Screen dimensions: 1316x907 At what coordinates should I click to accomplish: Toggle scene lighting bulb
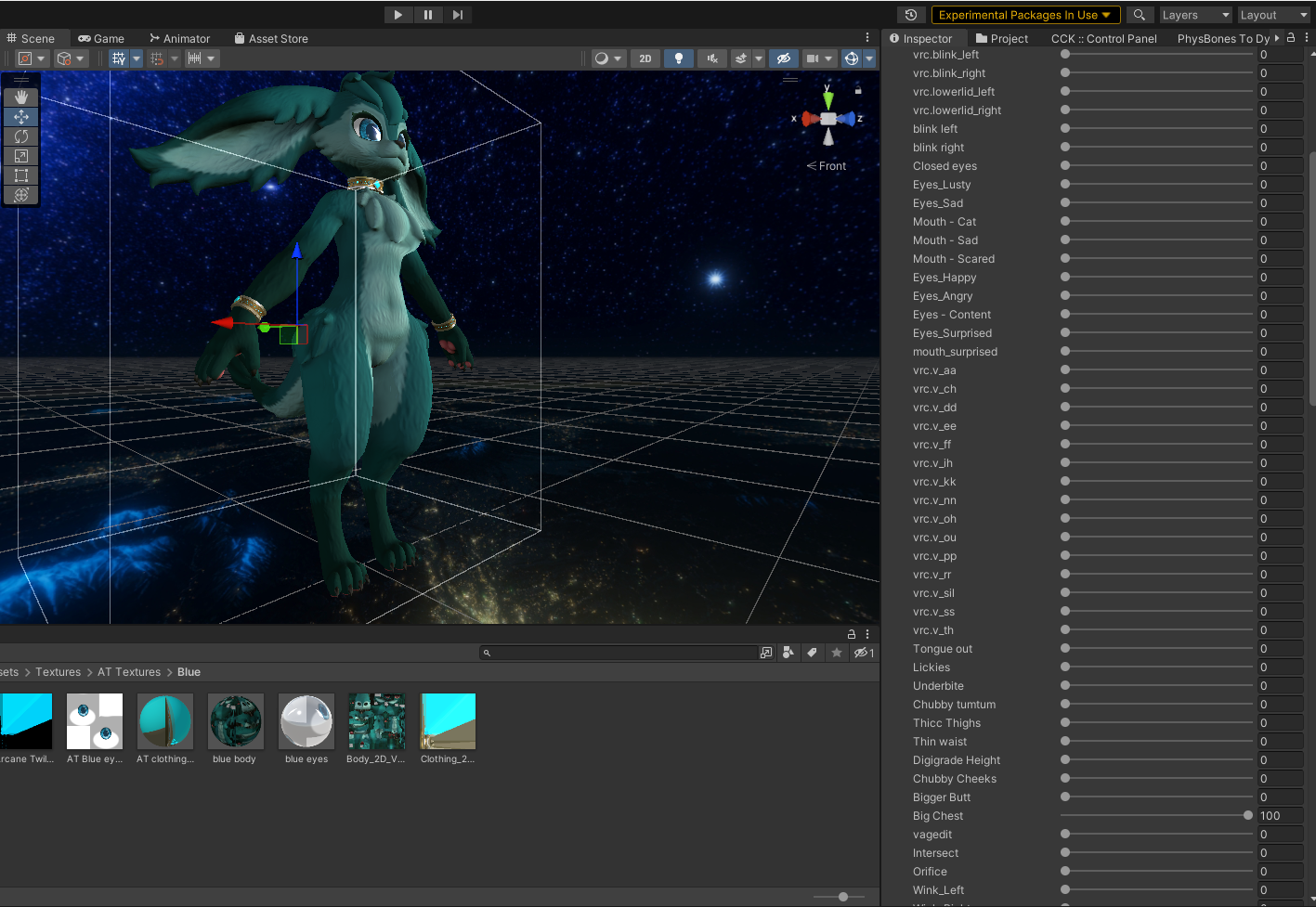[679, 58]
